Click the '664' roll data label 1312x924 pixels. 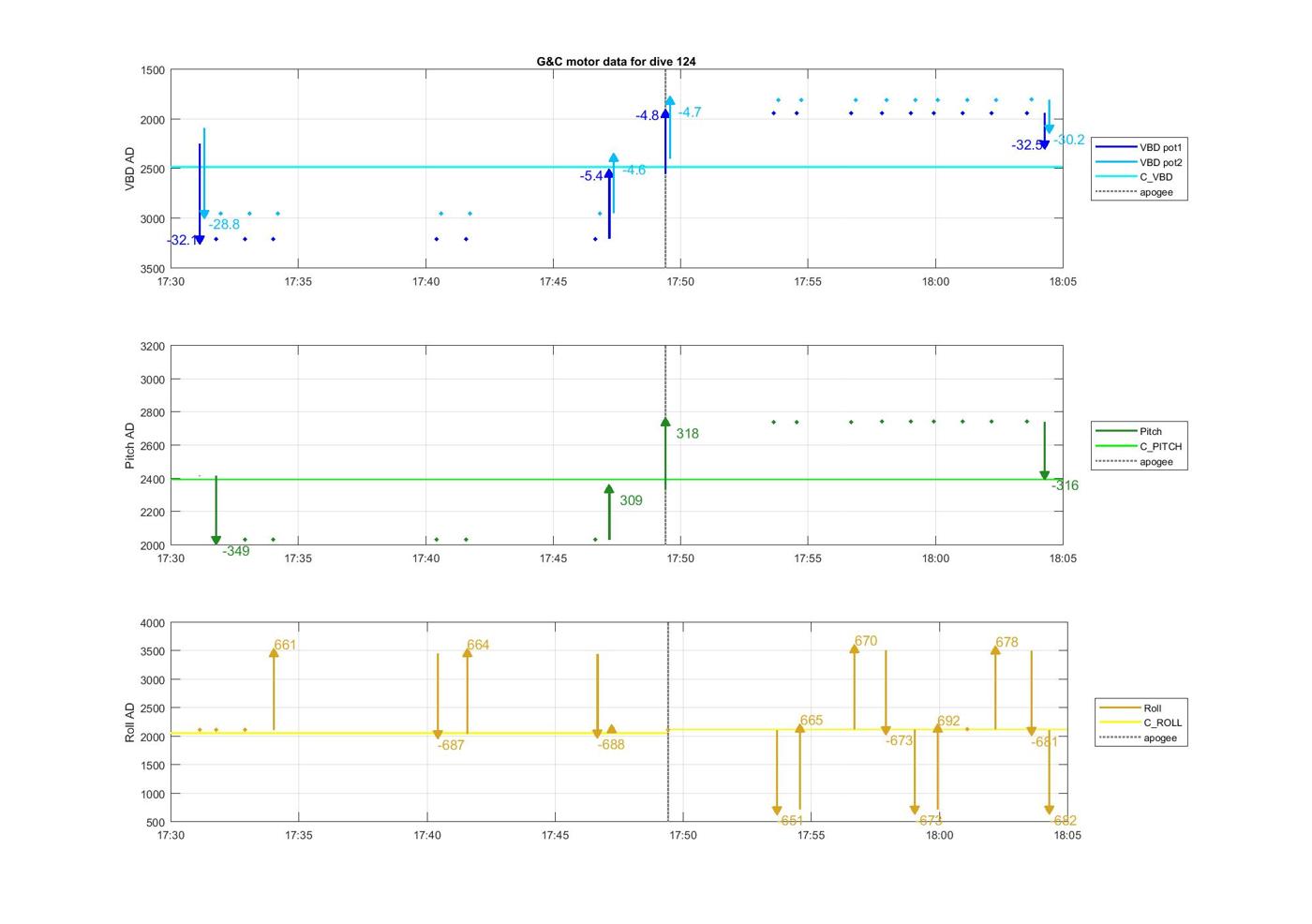[478, 645]
